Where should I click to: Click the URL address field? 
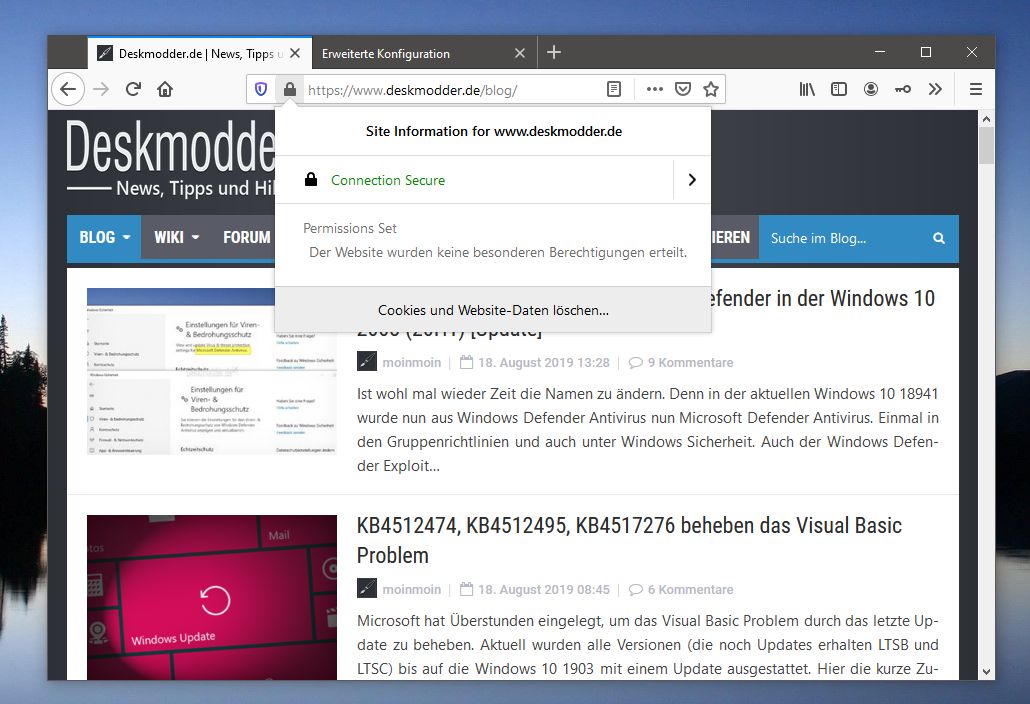(452, 90)
